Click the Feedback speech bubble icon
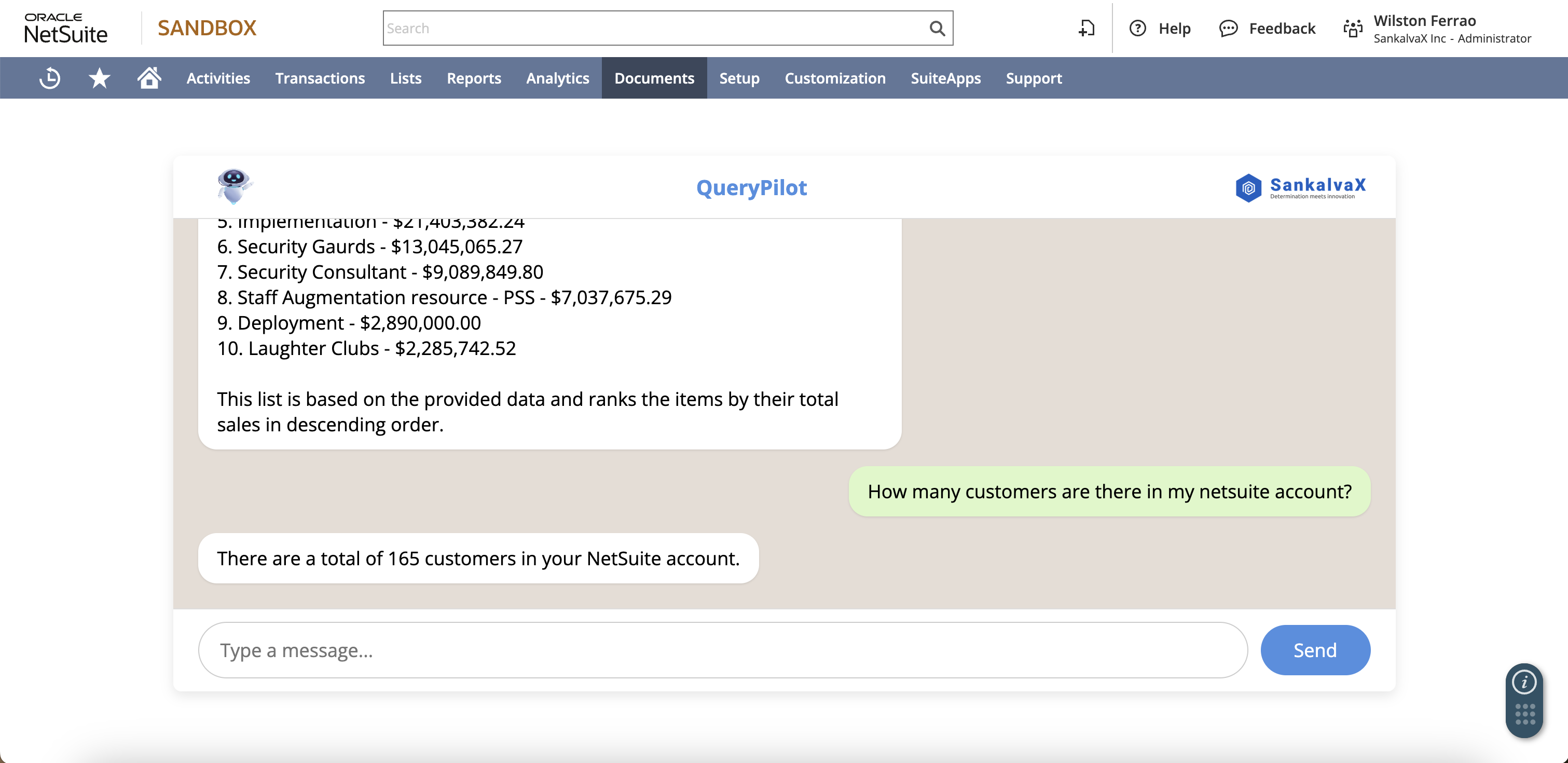Image resolution: width=1568 pixels, height=763 pixels. point(1228,29)
